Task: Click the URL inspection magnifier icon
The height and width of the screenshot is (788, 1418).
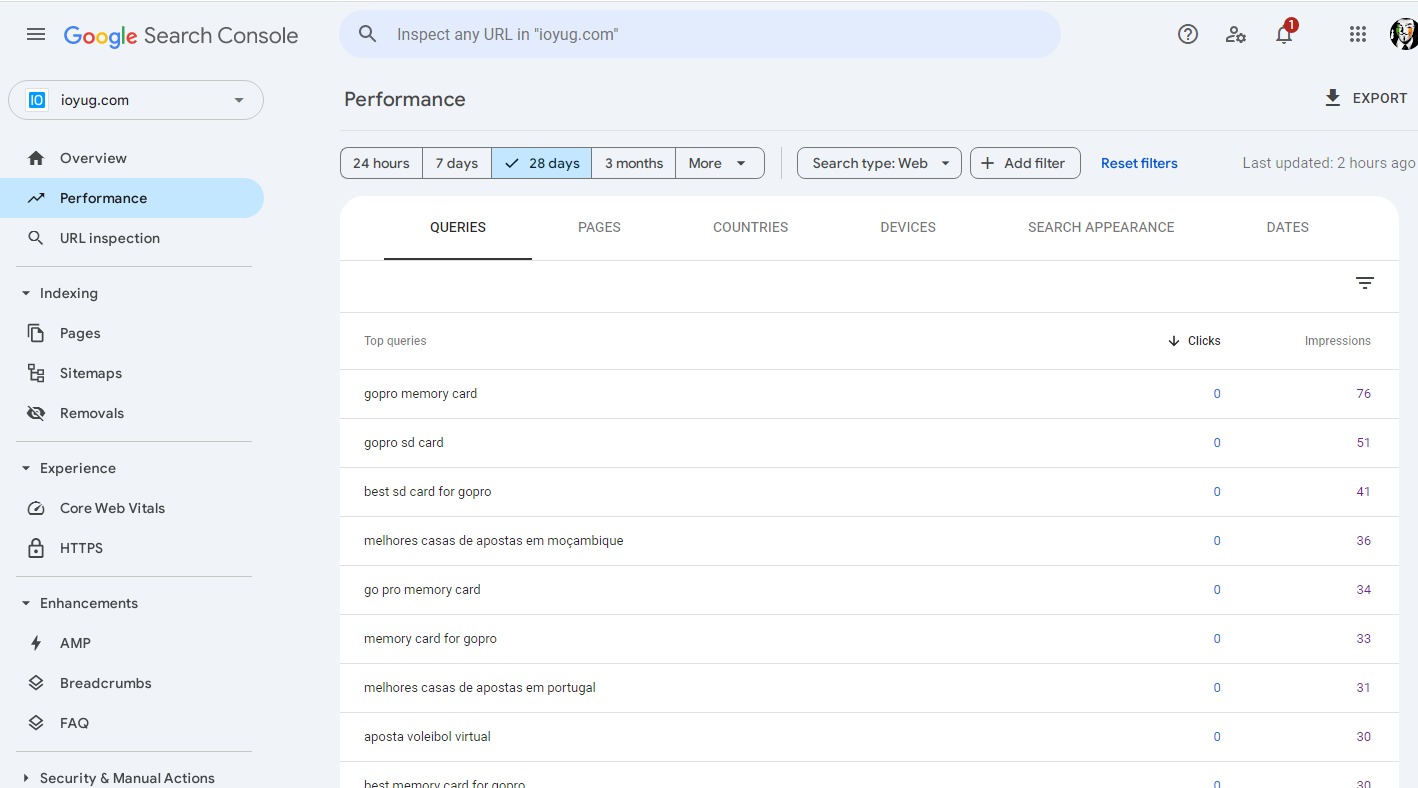Action: (x=36, y=238)
